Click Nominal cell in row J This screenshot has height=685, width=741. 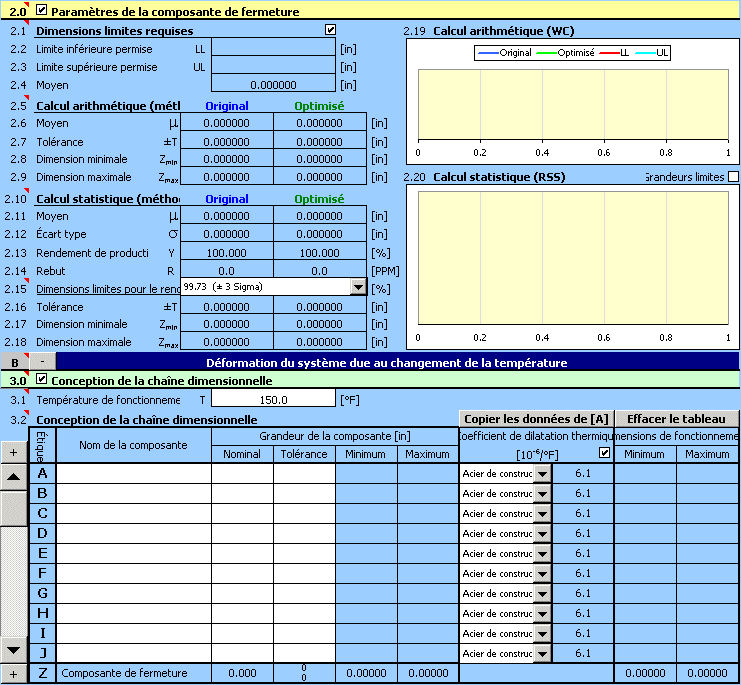coord(242,653)
